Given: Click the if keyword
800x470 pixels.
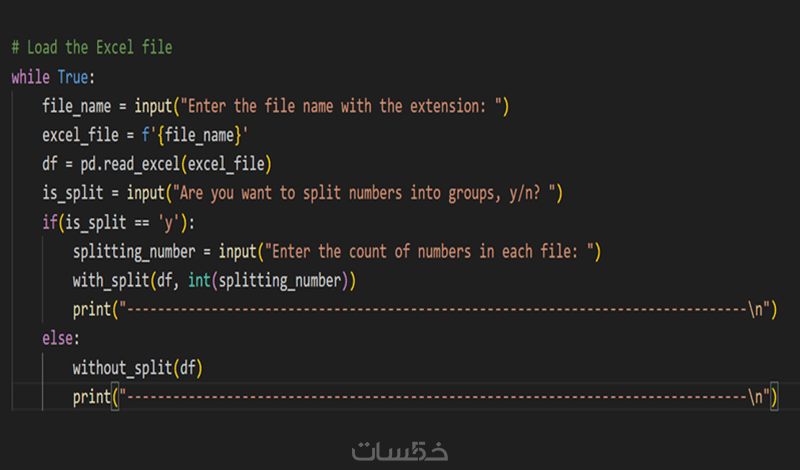Looking at the screenshot, I should [50, 222].
